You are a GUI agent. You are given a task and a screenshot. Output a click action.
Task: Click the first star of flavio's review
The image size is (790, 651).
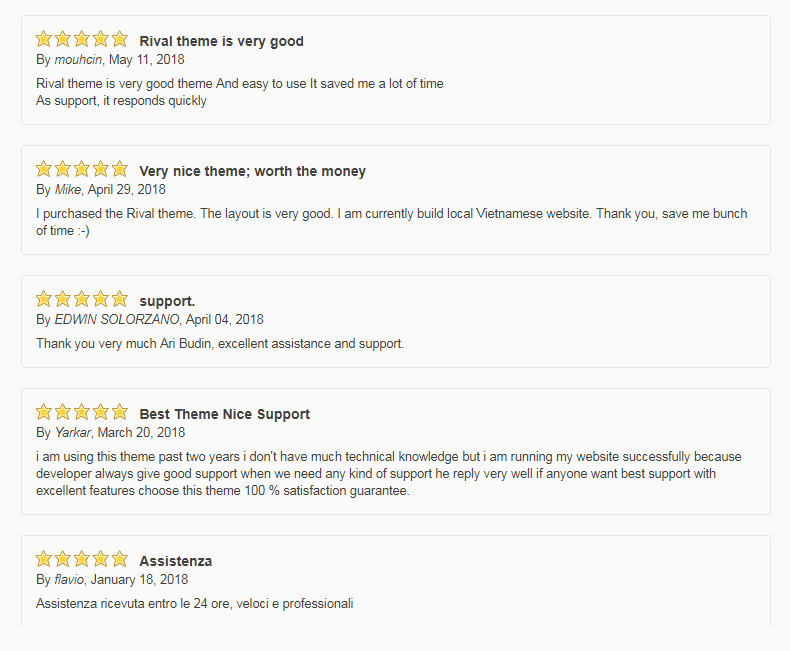click(x=44, y=559)
